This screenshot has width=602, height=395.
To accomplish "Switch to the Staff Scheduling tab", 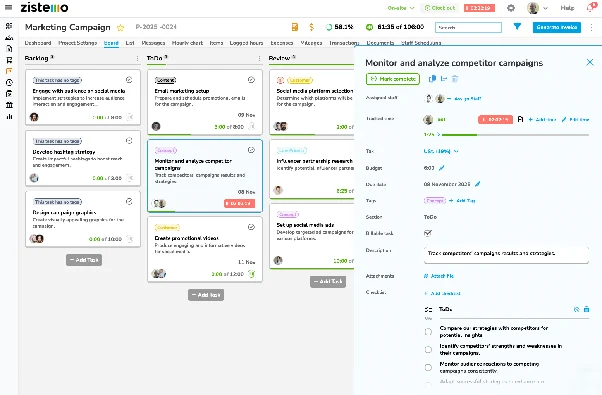I will [421, 43].
